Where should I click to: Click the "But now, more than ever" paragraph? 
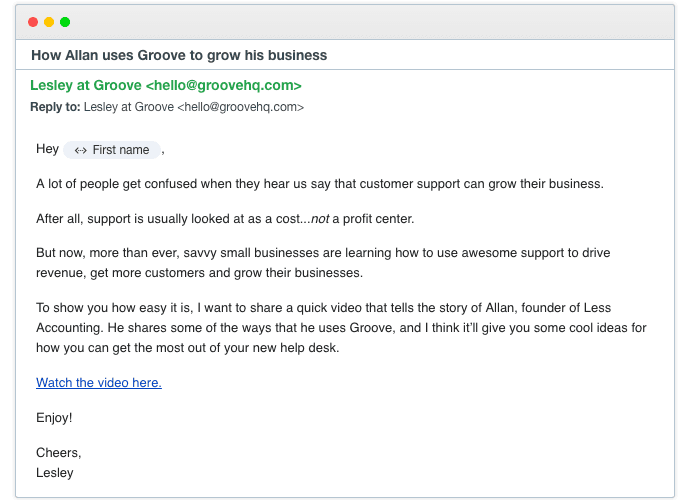[x=322, y=262]
